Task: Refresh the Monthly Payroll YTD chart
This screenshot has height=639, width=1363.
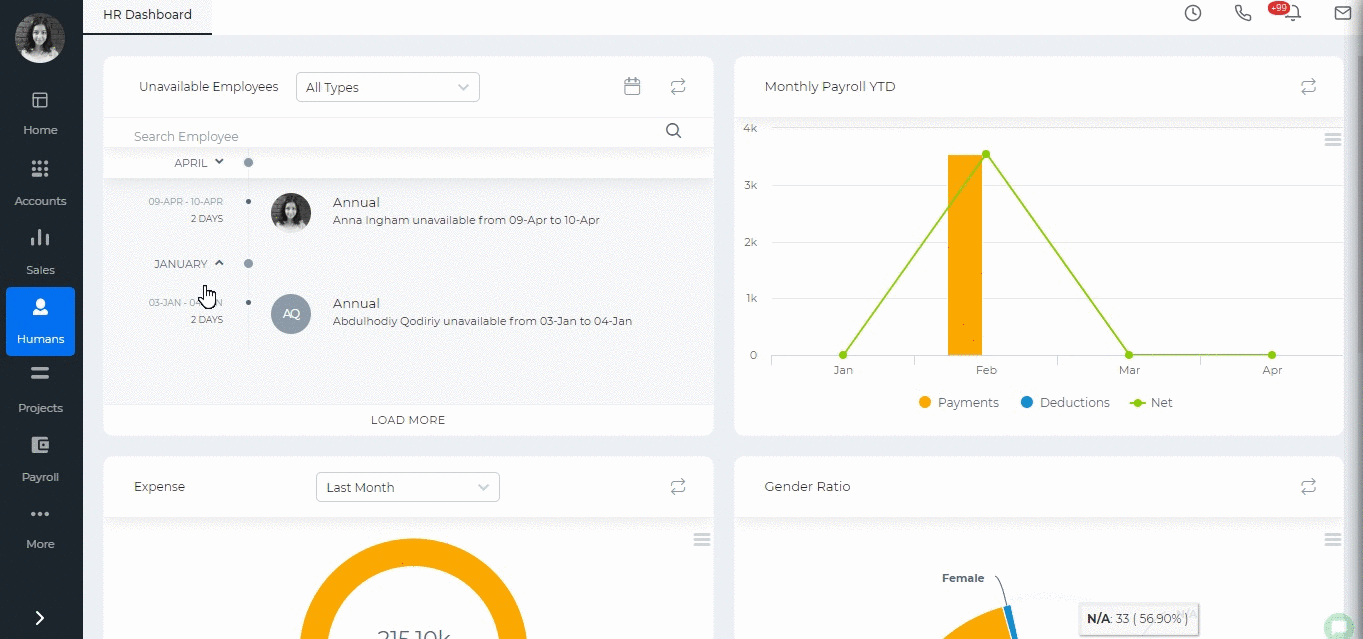Action: 1308,87
